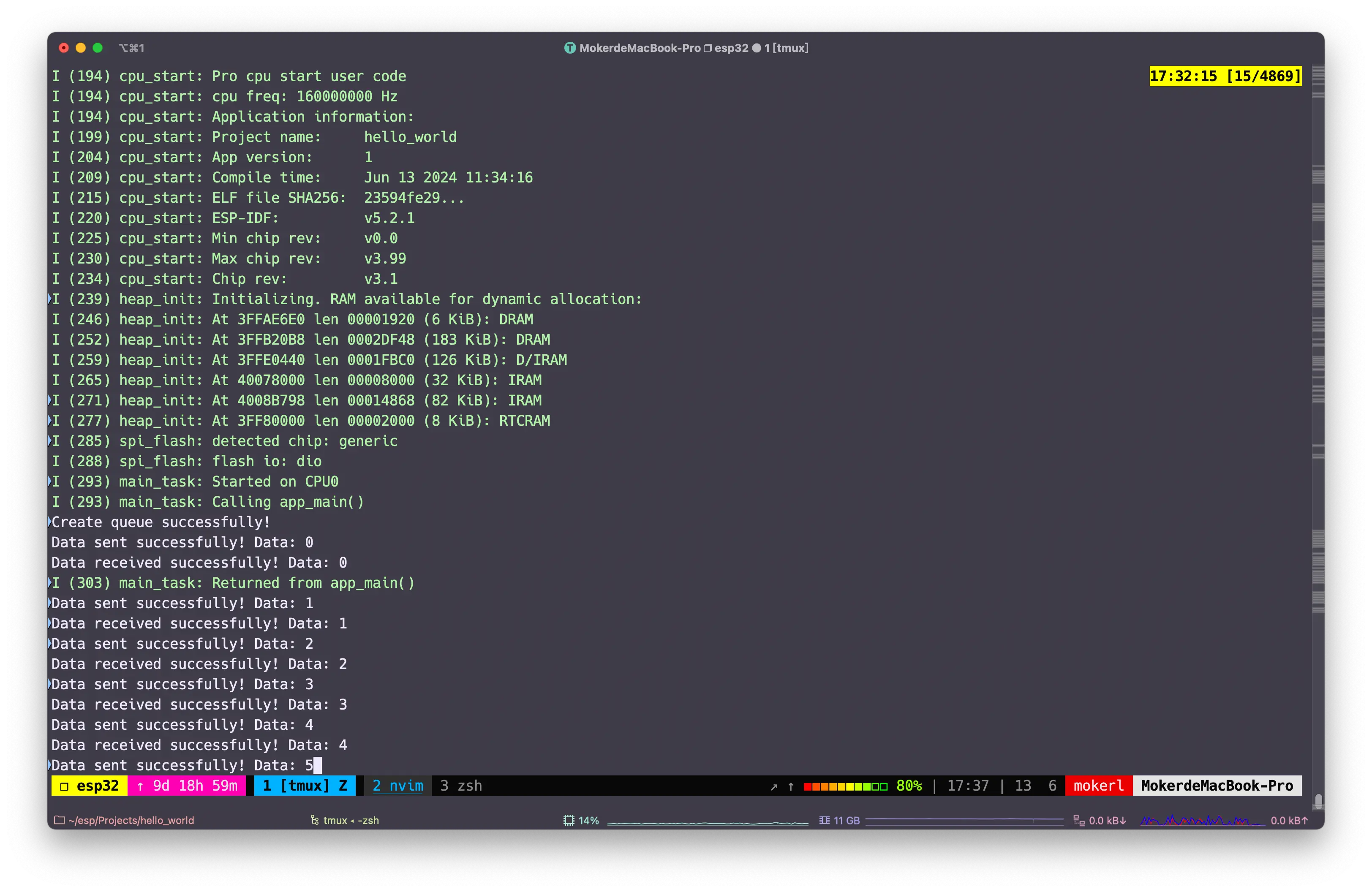Click the 80% battery percentage text
Screen dimensions: 1372x892
pyautogui.click(x=909, y=786)
